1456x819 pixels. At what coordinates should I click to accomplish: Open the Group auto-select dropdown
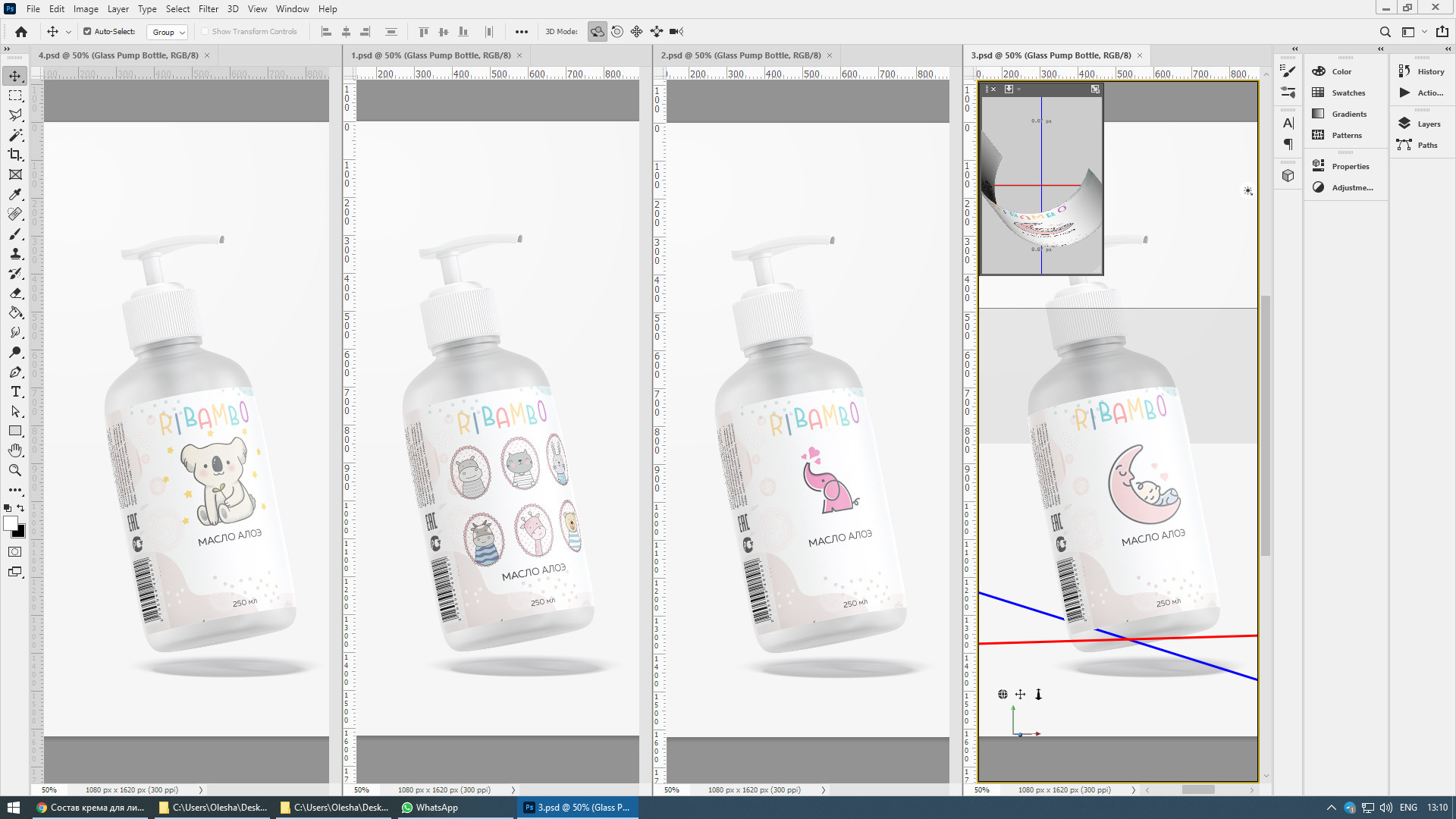point(168,32)
